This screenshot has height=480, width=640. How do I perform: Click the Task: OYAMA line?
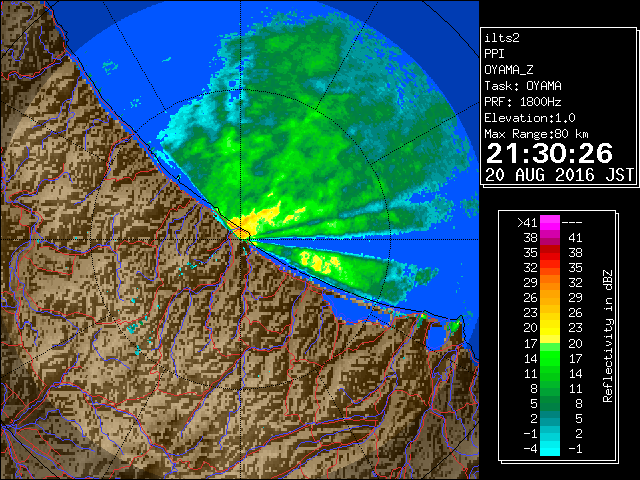[523, 86]
